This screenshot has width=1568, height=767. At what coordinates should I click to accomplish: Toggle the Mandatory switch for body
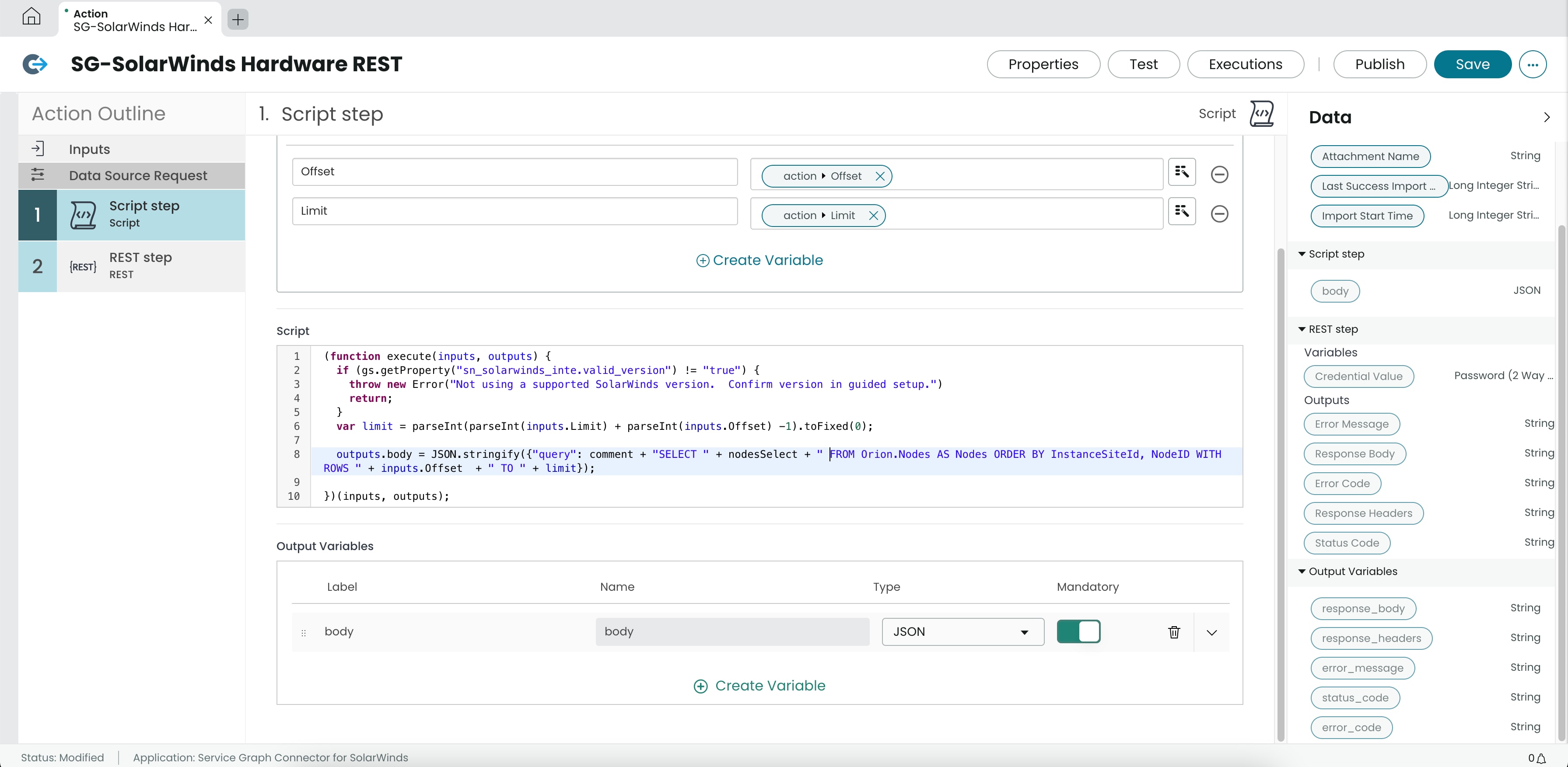tap(1078, 631)
